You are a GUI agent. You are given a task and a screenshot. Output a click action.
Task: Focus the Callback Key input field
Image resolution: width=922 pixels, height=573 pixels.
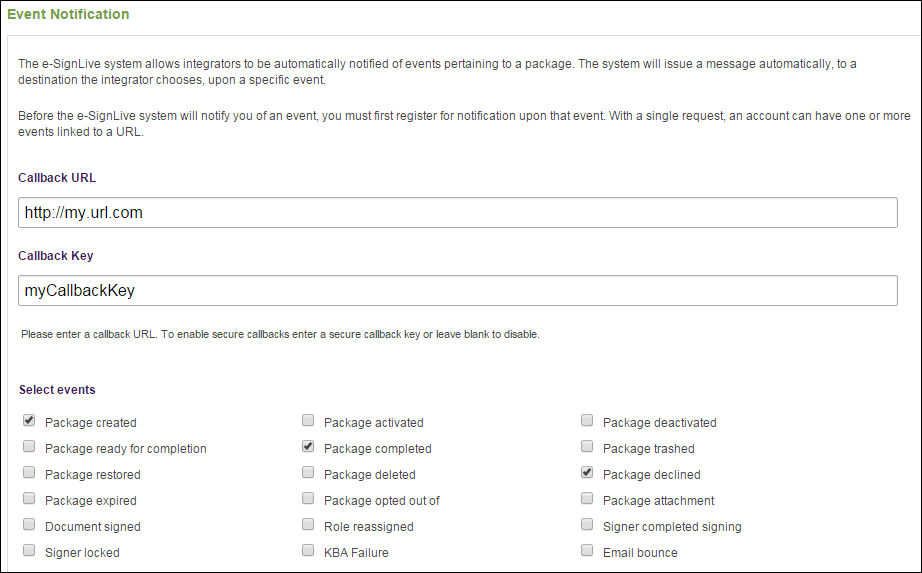pyautogui.click(x=457, y=291)
